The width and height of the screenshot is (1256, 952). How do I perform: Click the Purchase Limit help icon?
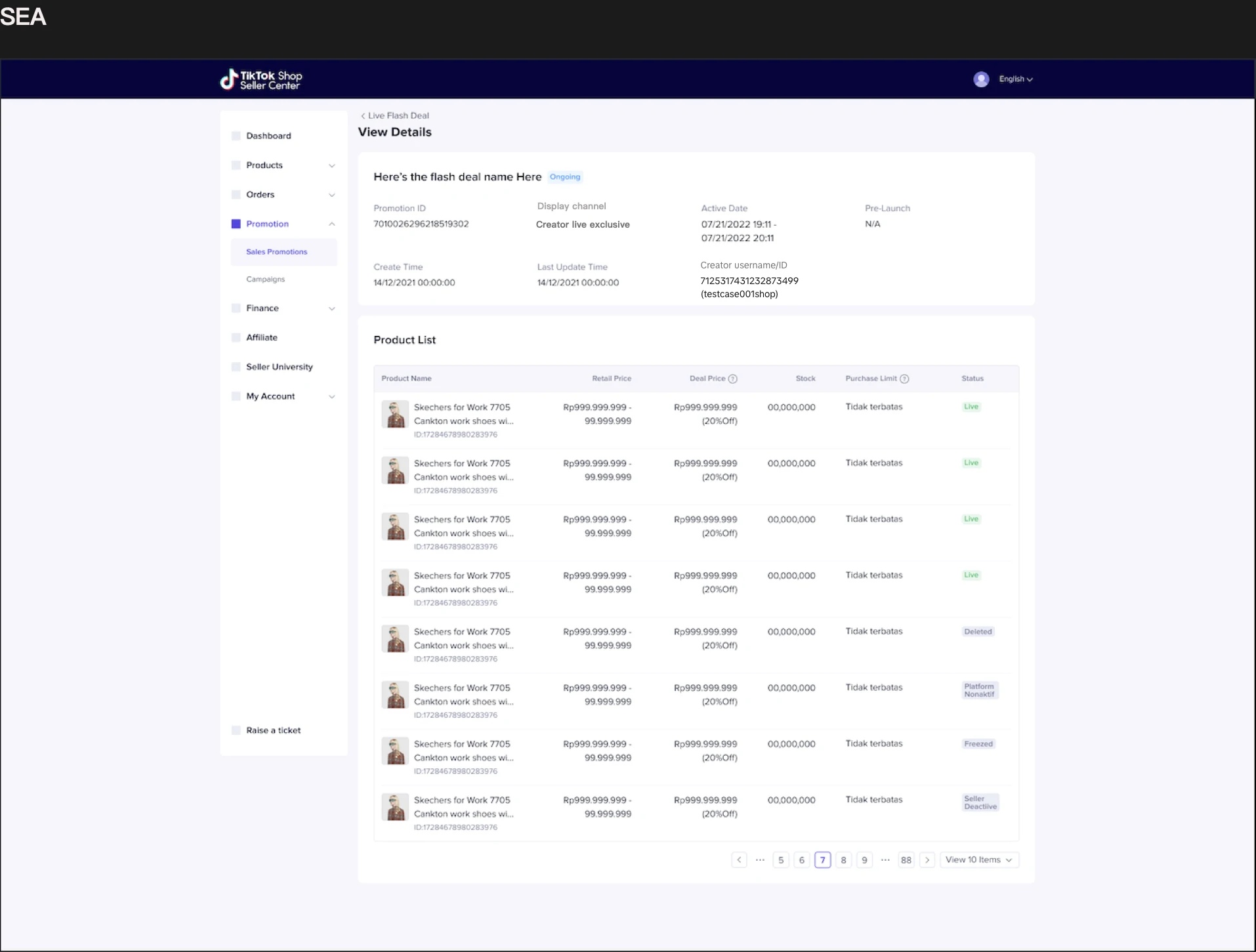pyautogui.click(x=904, y=379)
